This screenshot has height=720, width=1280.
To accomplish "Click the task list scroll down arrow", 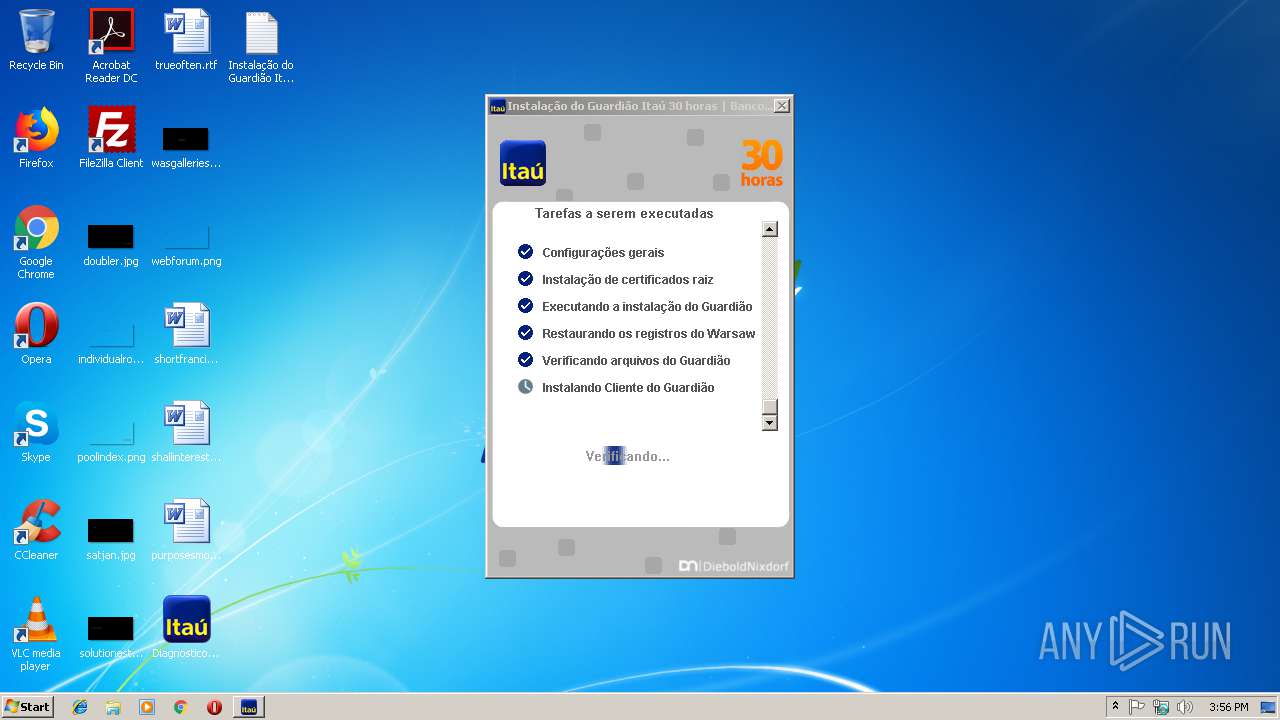I will [769, 423].
